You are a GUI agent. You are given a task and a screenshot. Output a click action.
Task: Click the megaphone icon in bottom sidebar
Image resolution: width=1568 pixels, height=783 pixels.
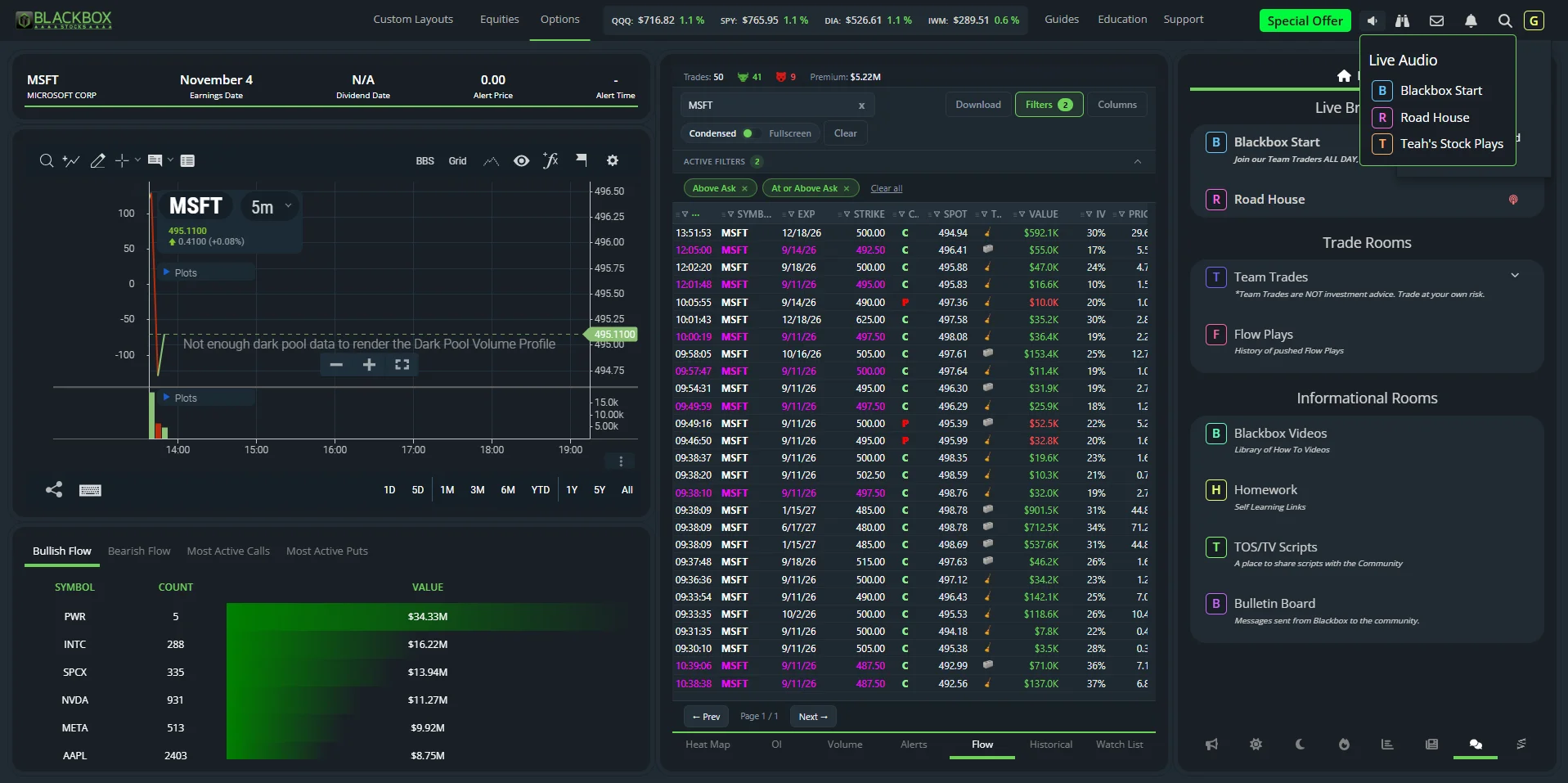1211,744
